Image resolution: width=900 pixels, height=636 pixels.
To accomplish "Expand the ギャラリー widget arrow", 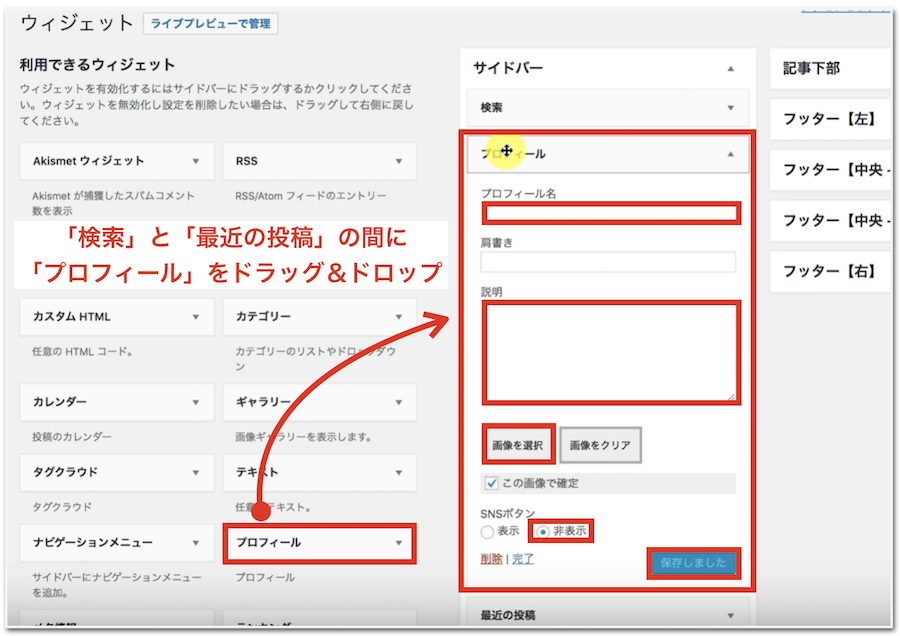I will pos(398,402).
